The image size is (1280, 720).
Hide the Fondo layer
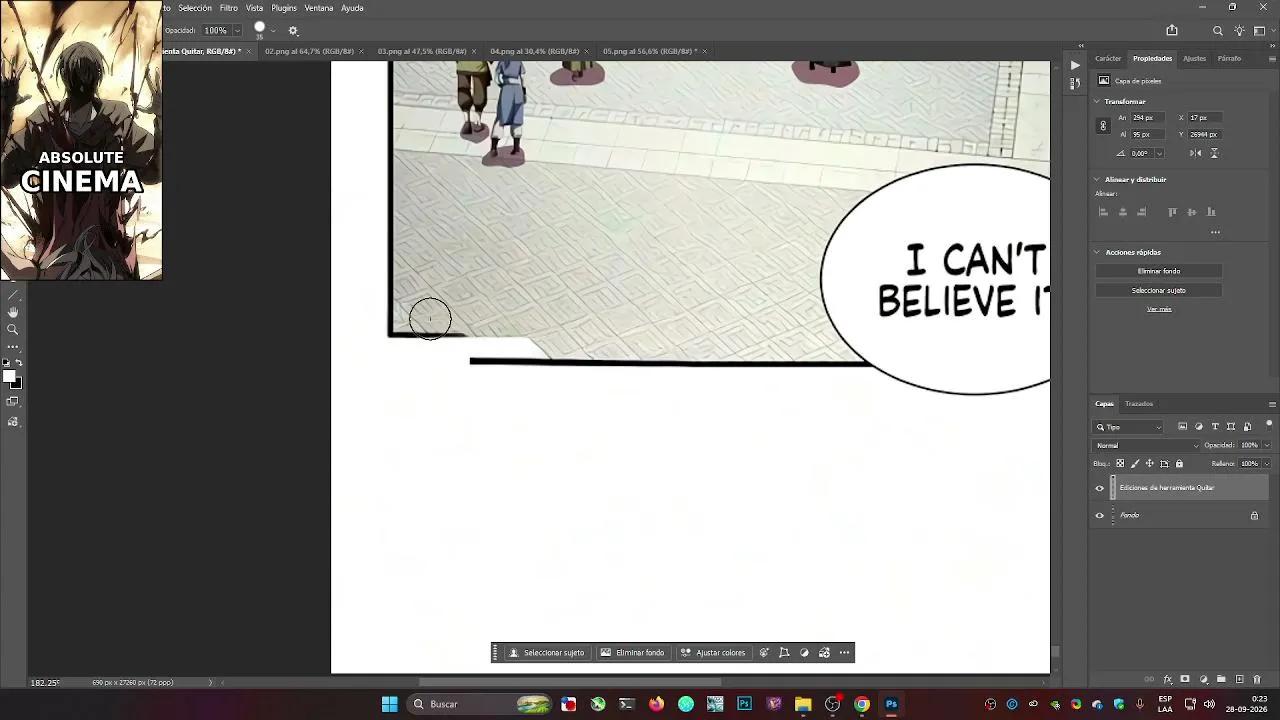click(x=1100, y=516)
